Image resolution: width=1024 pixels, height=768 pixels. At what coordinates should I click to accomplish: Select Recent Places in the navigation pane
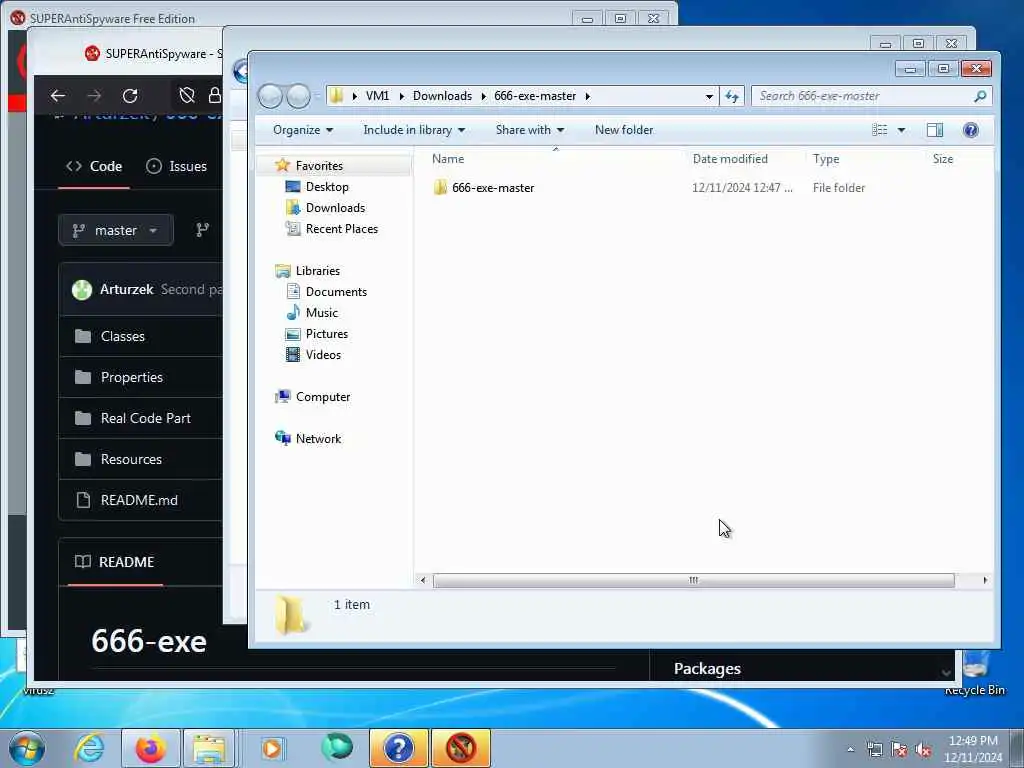(342, 229)
